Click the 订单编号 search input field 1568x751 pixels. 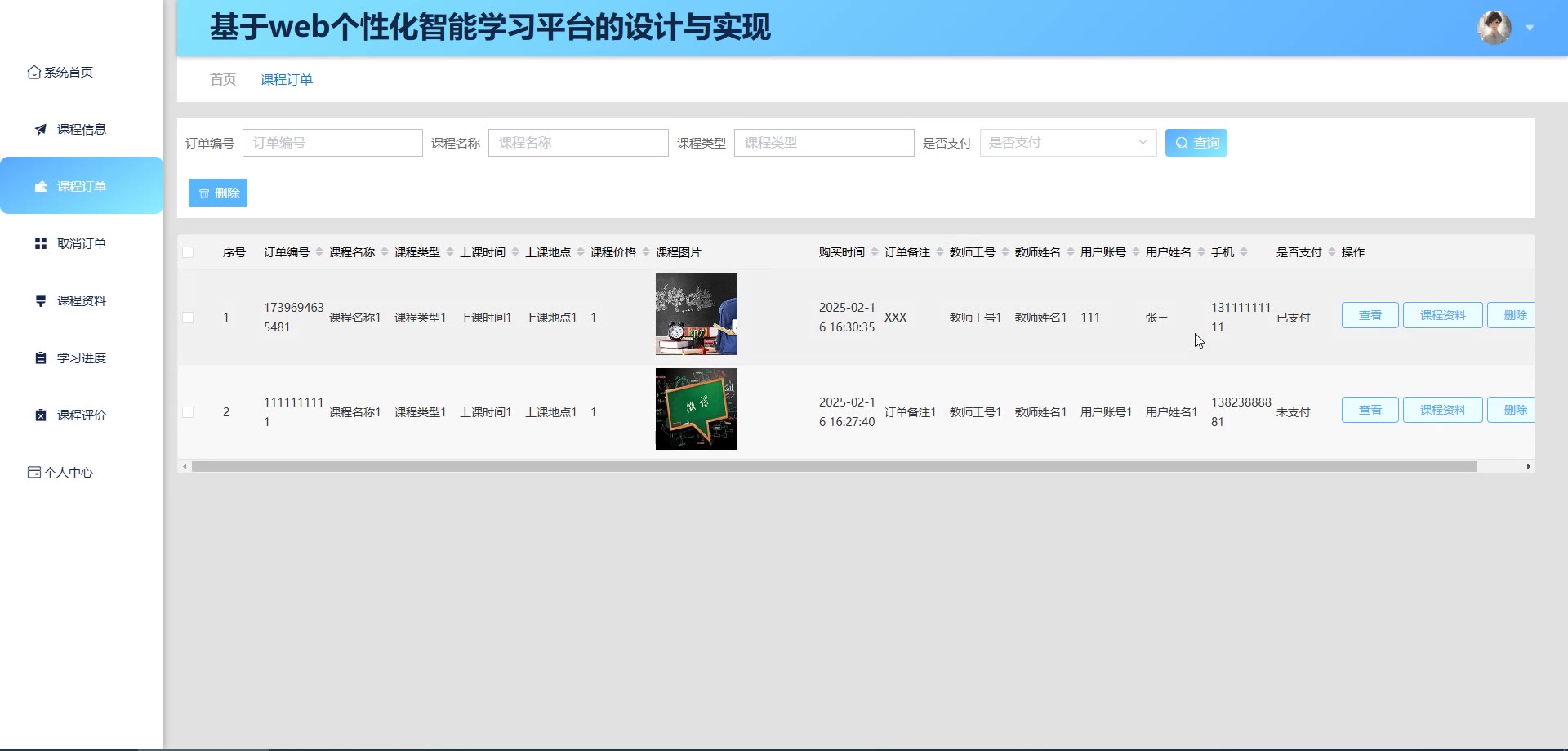[x=332, y=143]
